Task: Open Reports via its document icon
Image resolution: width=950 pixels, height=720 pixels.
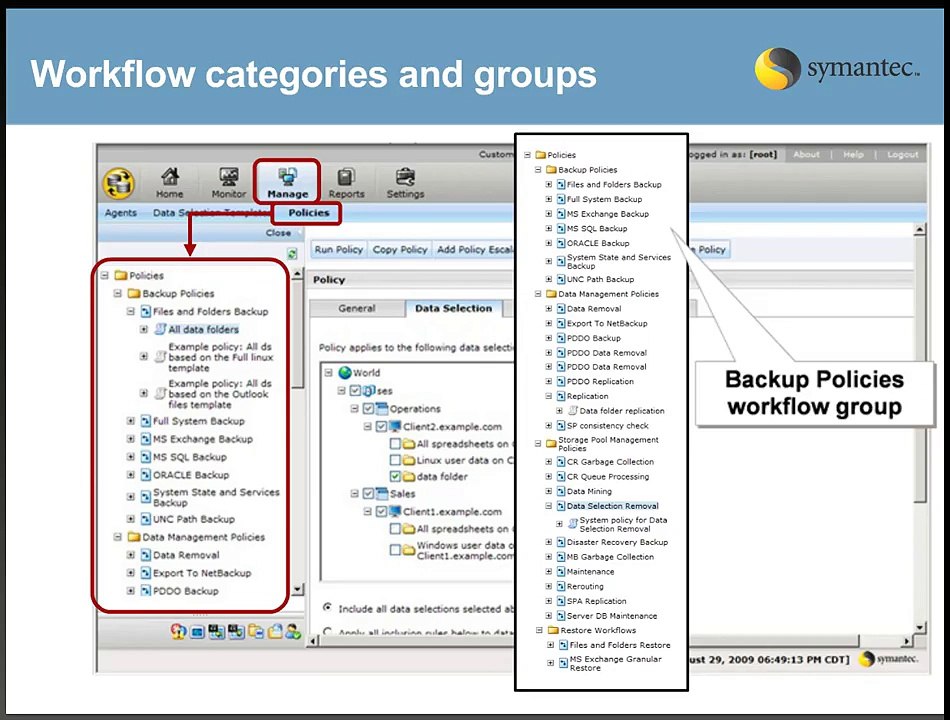Action: pos(346,176)
